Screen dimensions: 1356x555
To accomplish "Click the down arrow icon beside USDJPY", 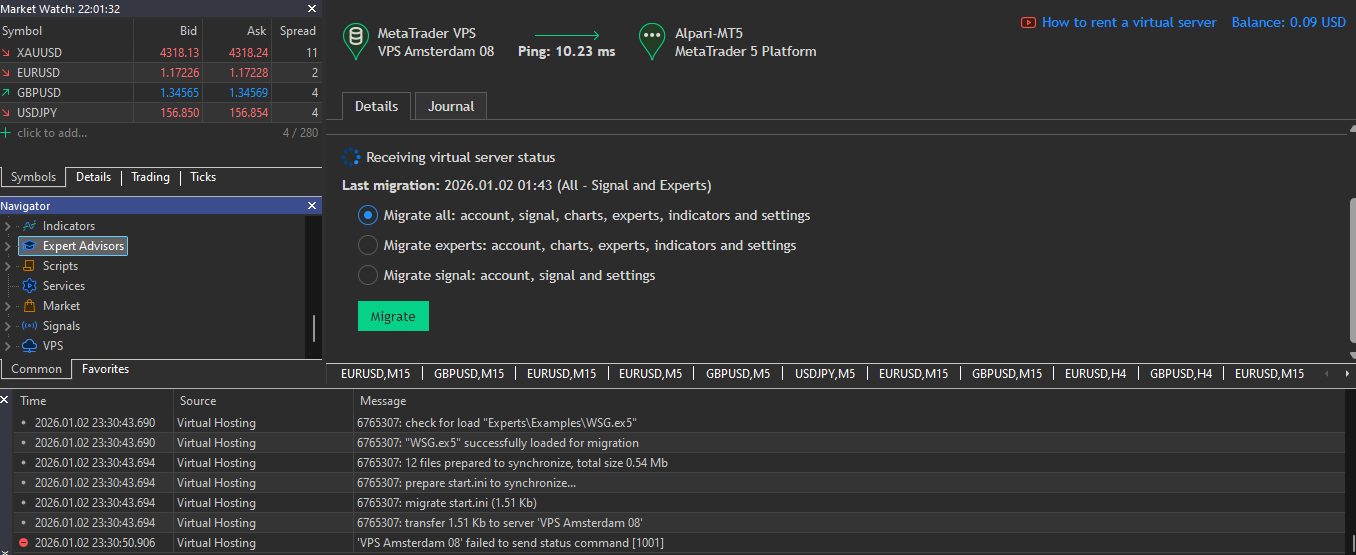I will (x=7, y=113).
